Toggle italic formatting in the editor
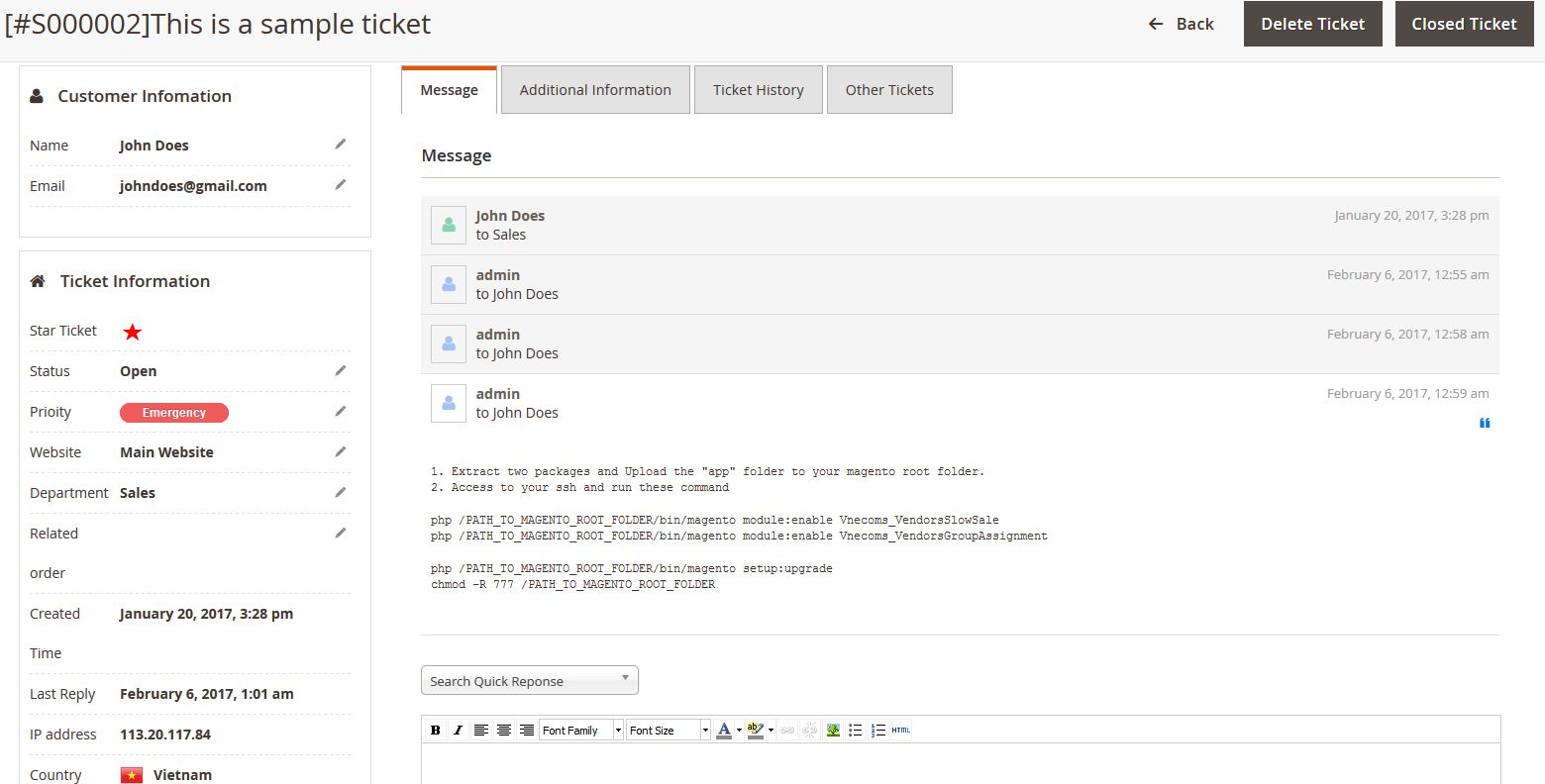This screenshot has width=1545, height=784. tap(458, 730)
